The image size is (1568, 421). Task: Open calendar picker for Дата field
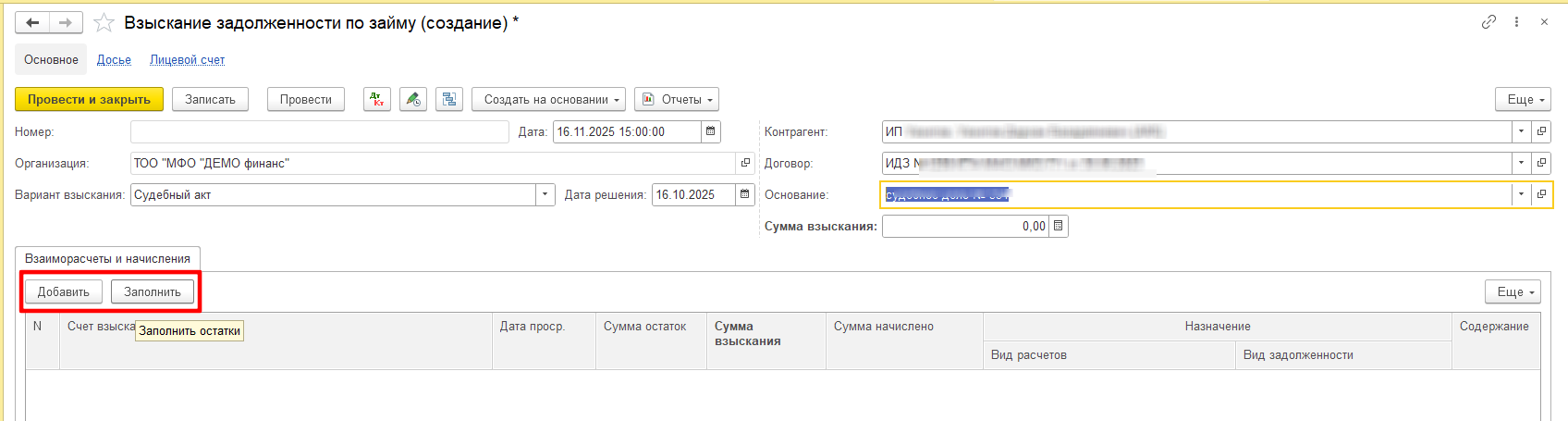pyautogui.click(x=711, y=131)
